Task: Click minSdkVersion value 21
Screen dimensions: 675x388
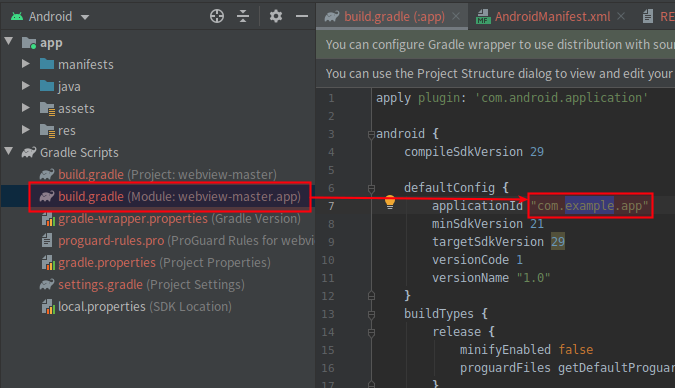Action: pos(537,224)
